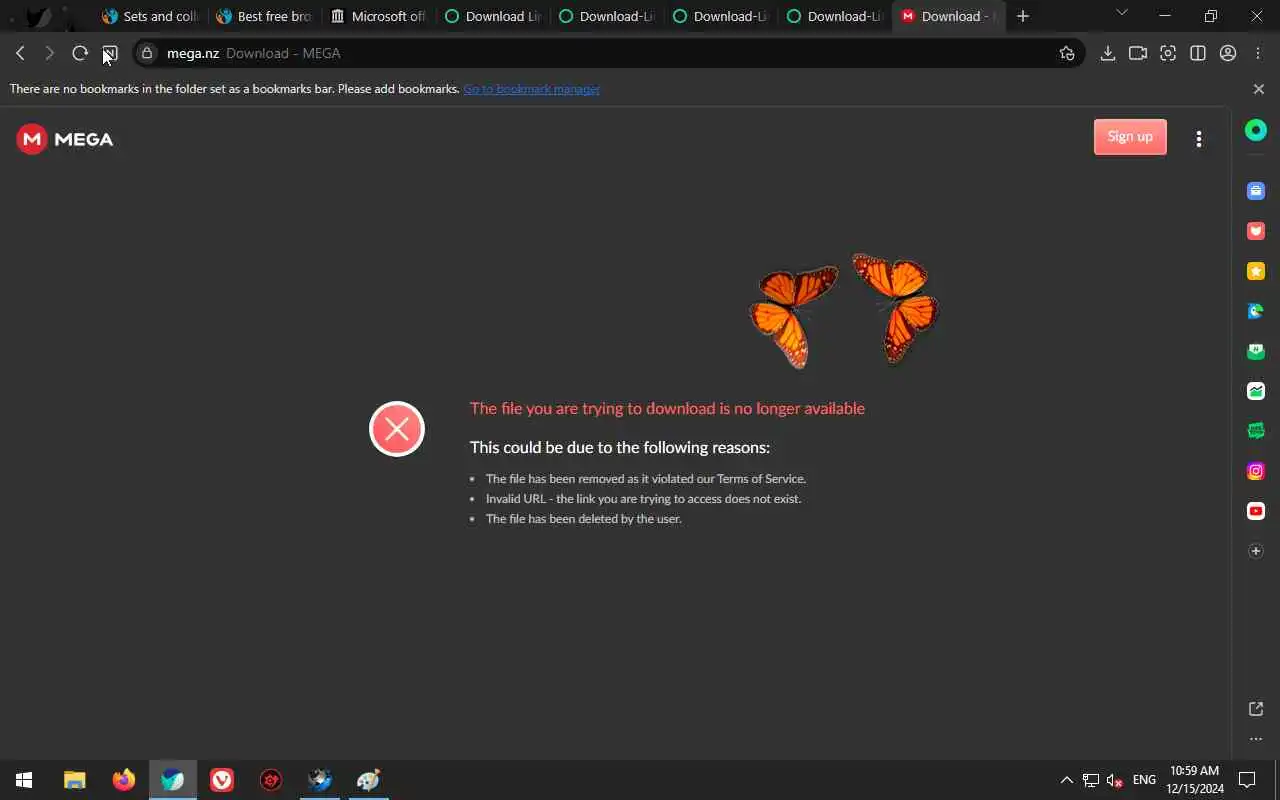Viewport: 1280px width, 800px height.
Task: Open the user profile icon in toolbar
Action: coord(1228,53)
